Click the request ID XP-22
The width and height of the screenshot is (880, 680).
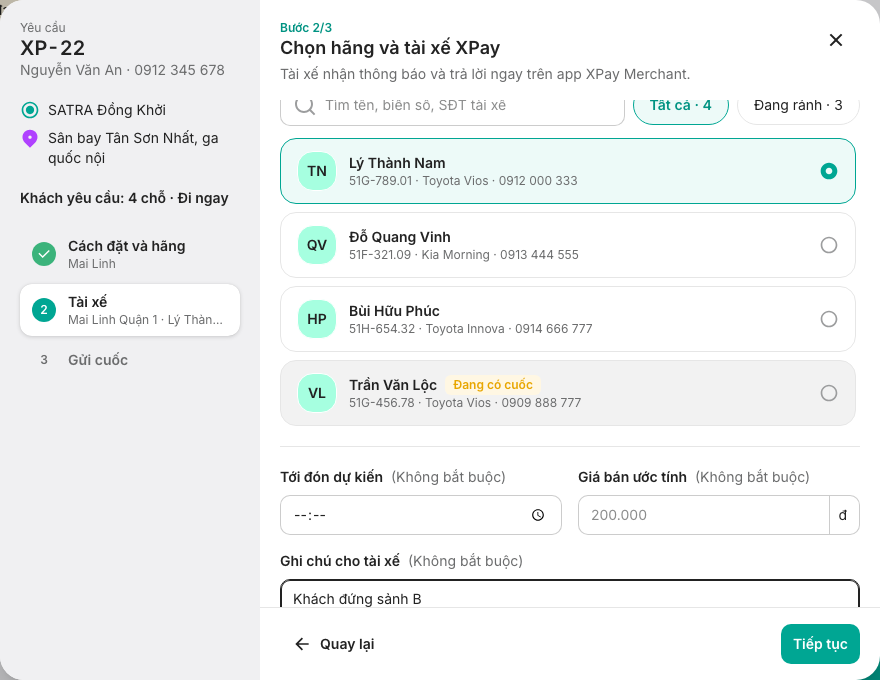53,48
